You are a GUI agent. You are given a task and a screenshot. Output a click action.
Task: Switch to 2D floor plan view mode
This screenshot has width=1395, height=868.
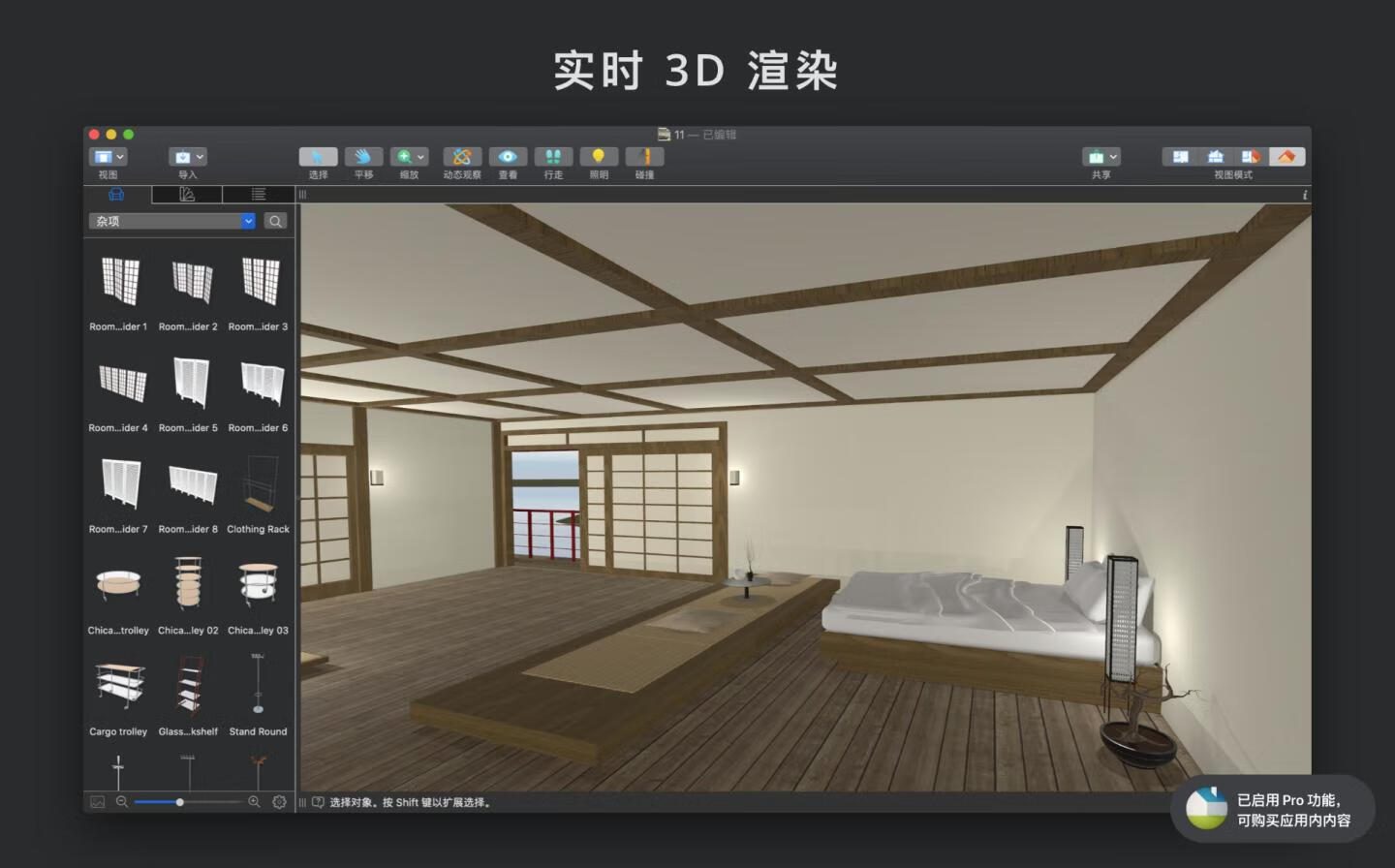1180,157
